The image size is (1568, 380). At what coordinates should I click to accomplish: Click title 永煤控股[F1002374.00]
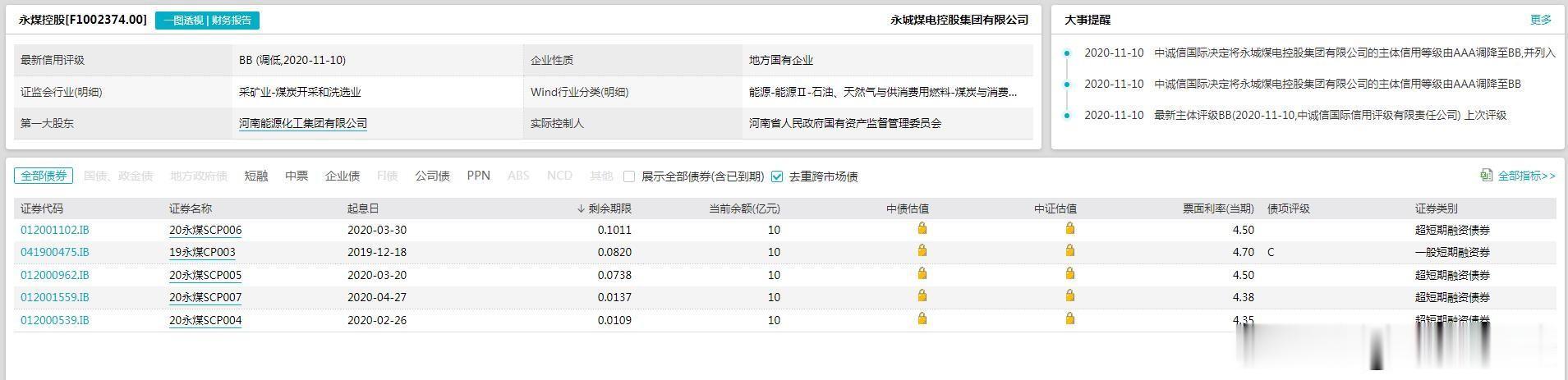pyautogui.click(x=83, y=20)
